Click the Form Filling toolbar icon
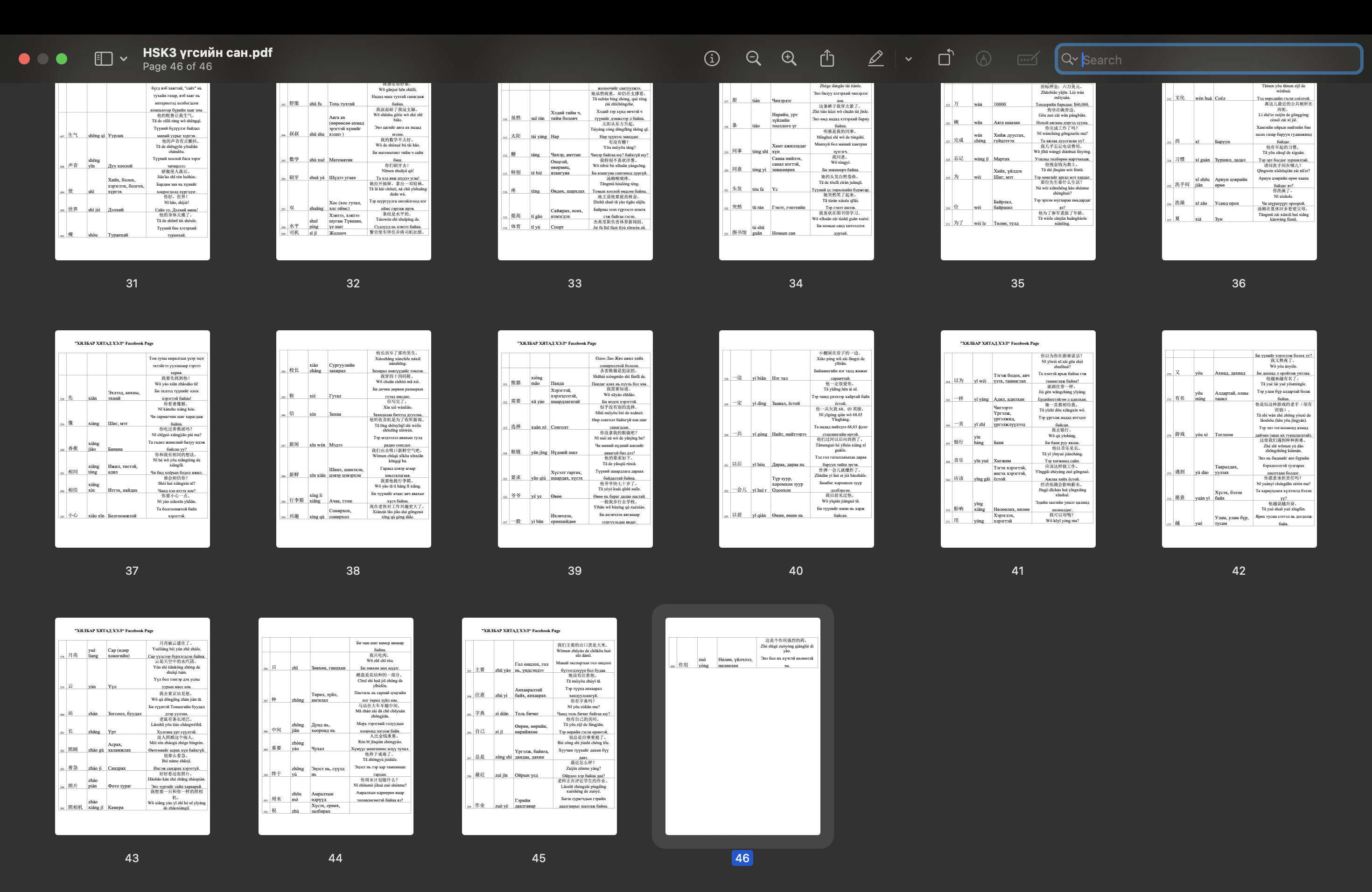The height and width of the screenshot is (892, 1372). [x=1028, y=58]
